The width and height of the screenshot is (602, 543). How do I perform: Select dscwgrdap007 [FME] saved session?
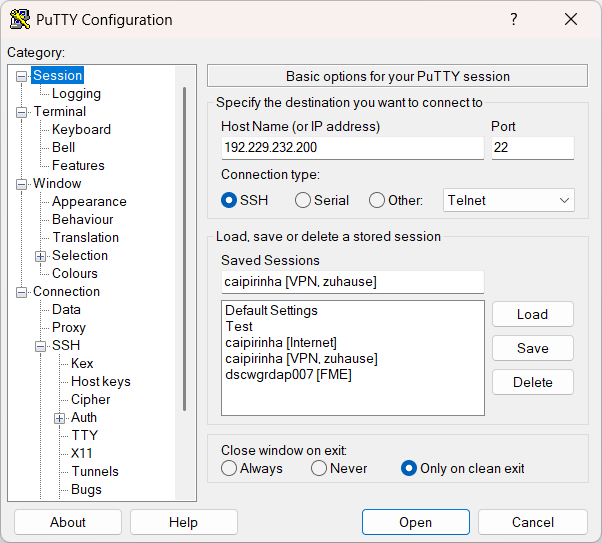(x=288, y=374)
